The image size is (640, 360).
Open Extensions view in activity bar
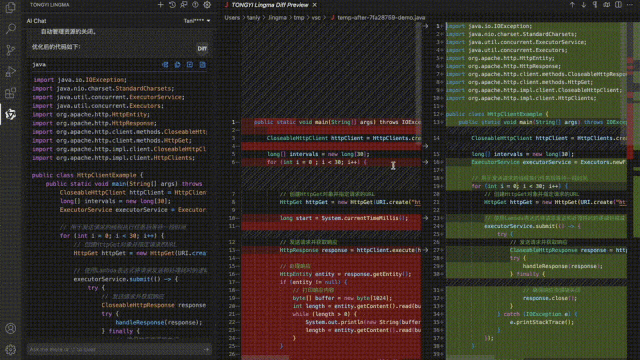pyautogui.click(x=11, y=93)
